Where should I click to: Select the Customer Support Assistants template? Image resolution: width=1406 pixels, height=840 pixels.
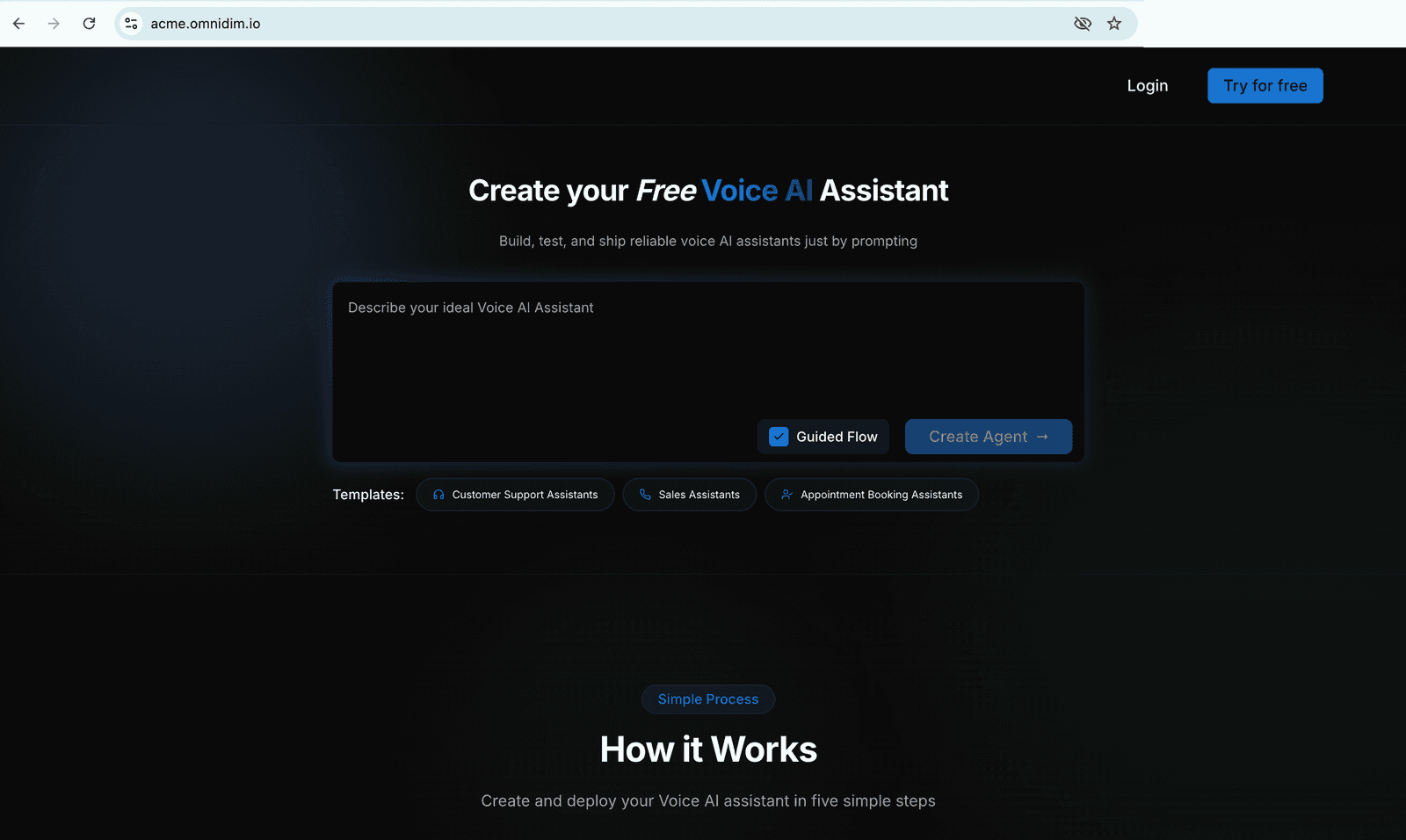click(x=515, y=495)
